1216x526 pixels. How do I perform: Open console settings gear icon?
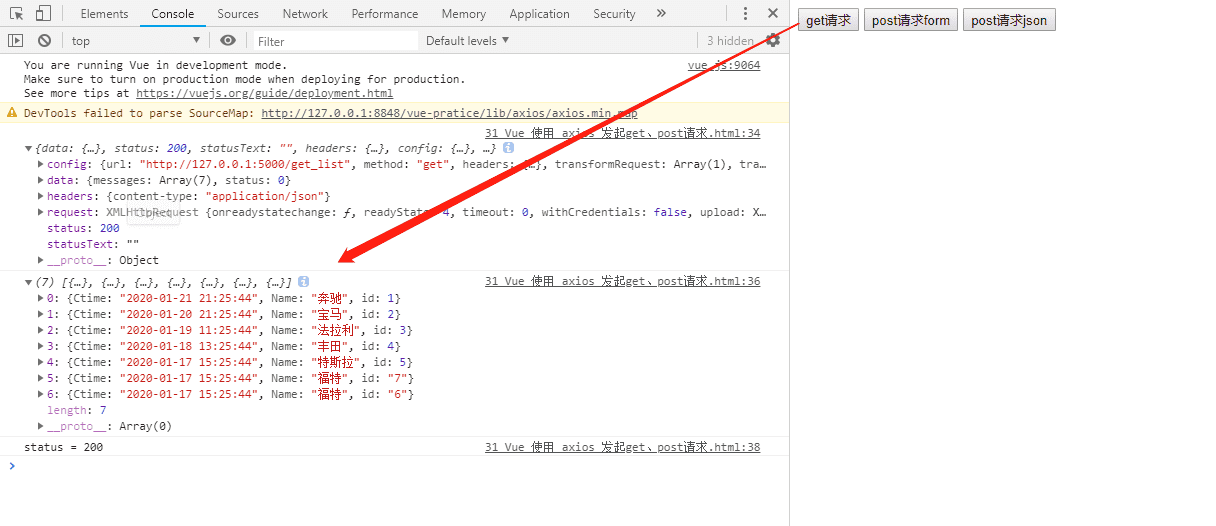pos(772,41)
